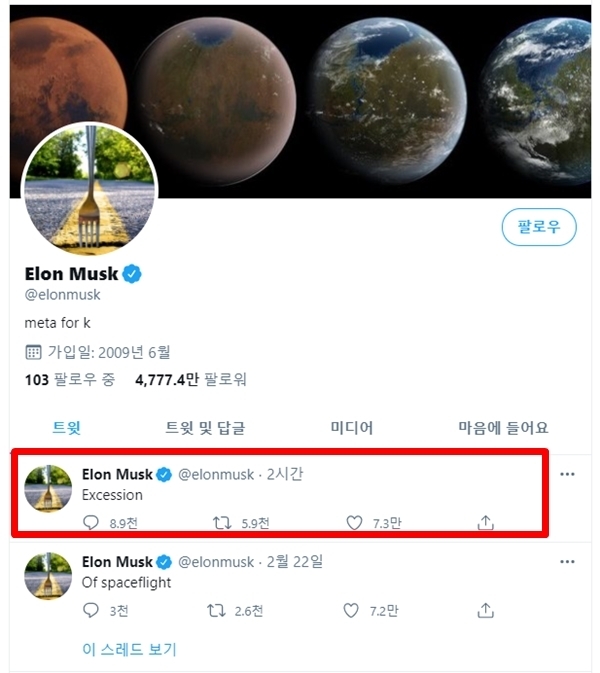The width and height of the screenshot is (600, 673).
Task: Share the Excession tweet
Action: 486,522
